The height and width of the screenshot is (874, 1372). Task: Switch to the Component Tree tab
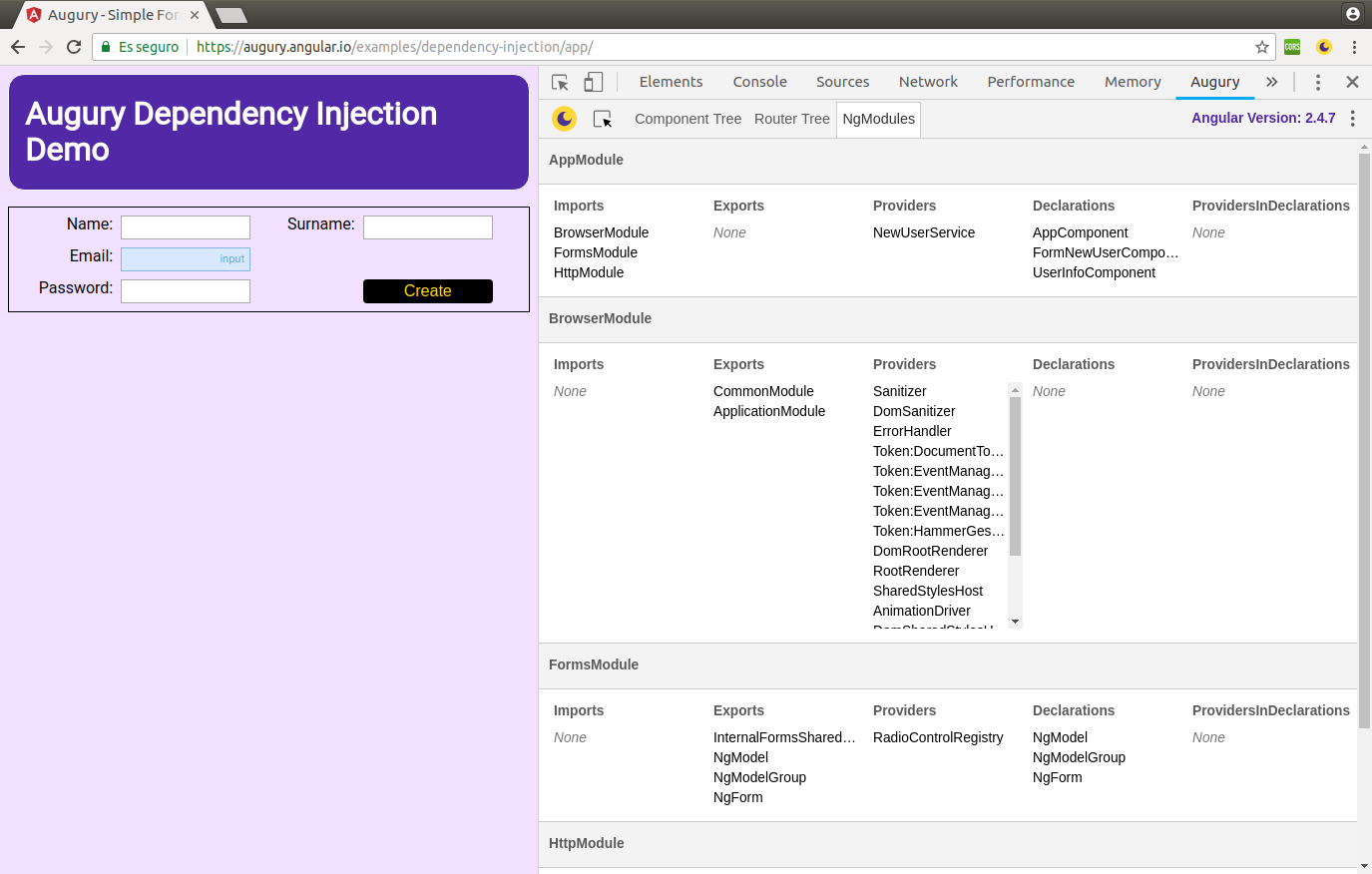tap(687, 119)
